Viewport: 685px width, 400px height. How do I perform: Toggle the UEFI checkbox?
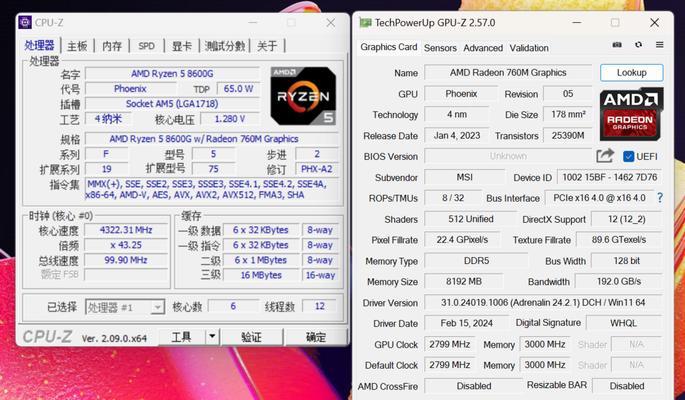[x=628, y=156]
